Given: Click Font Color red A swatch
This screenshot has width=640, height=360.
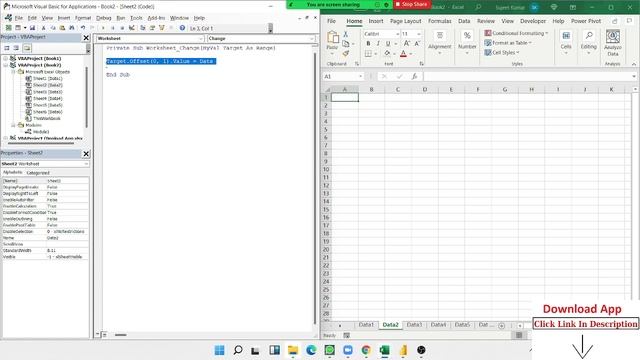Looking at the screenshot, I should click(404, 53).
